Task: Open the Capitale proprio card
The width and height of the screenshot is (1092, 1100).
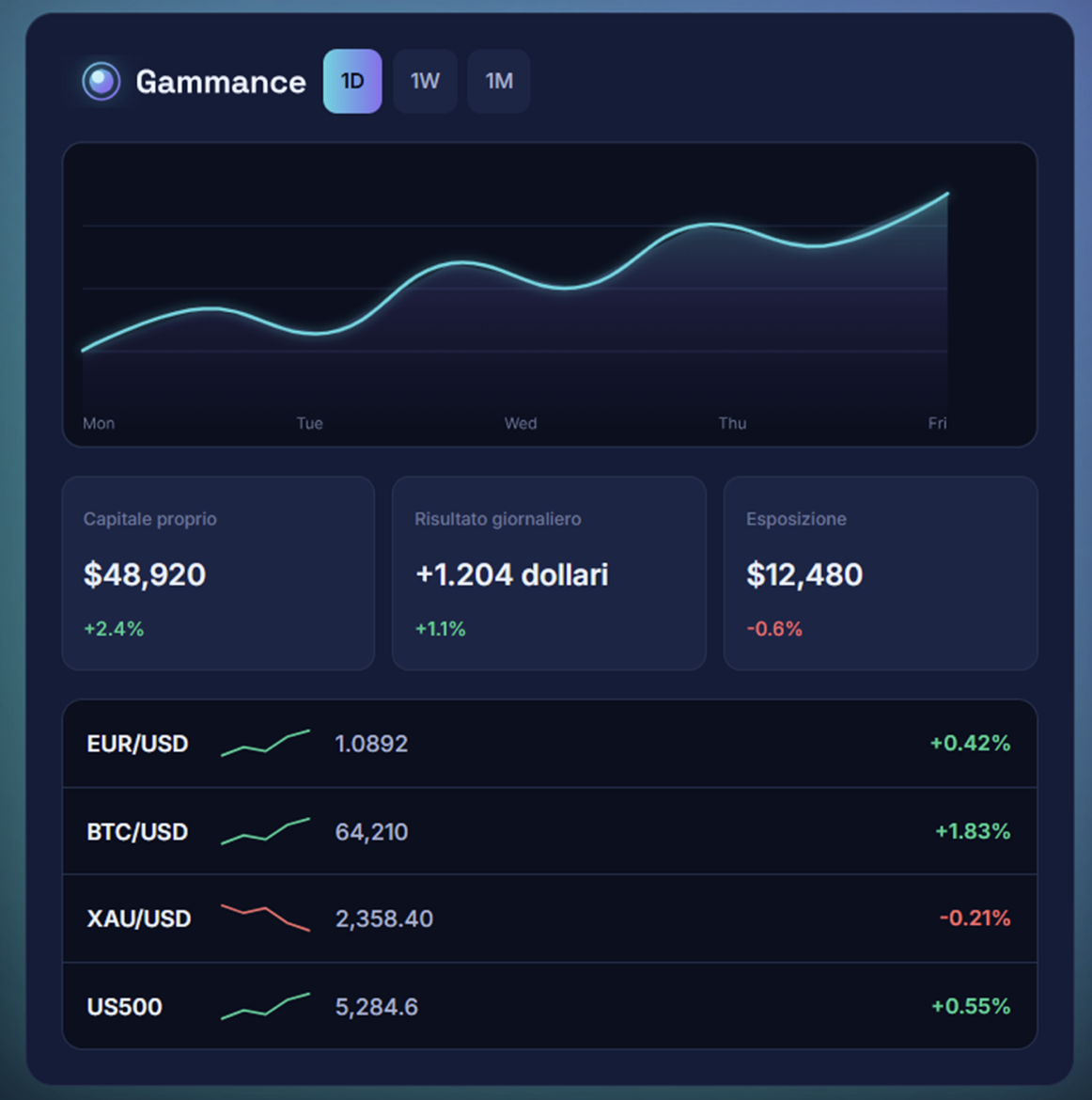Action: click(218, 574)
